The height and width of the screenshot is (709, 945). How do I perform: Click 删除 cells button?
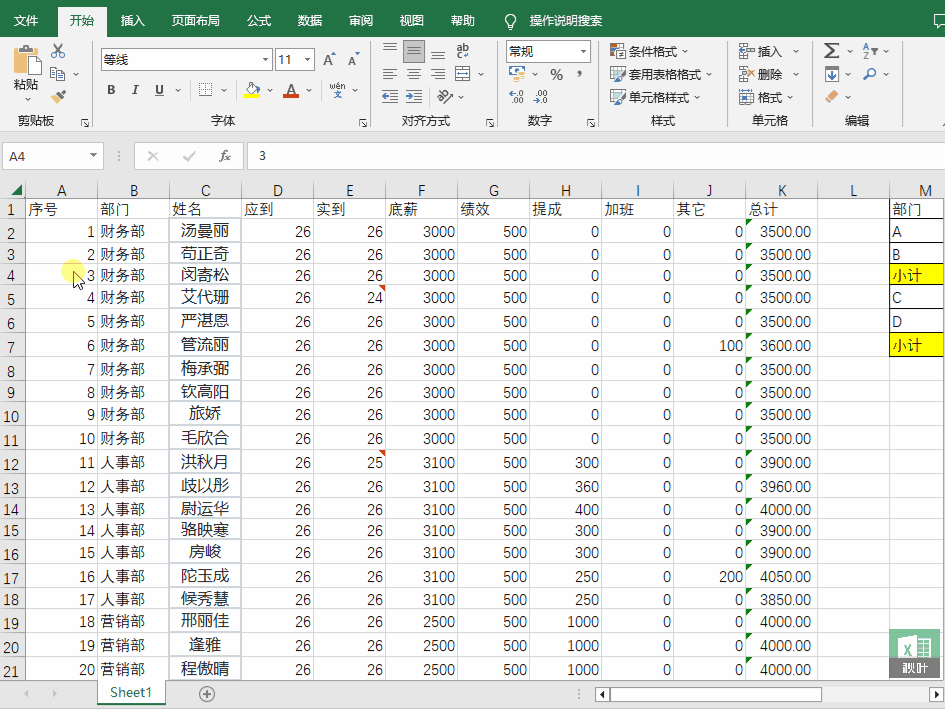pos(761,74)
